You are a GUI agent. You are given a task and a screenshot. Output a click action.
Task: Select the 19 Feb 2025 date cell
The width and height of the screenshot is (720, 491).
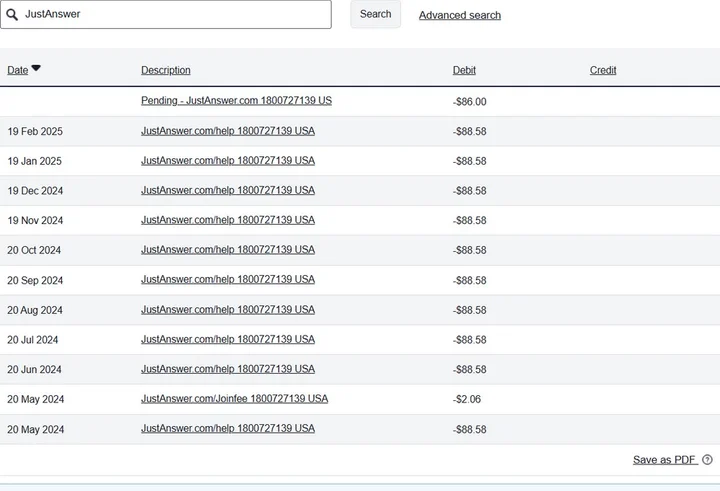(x=35, y=131)
